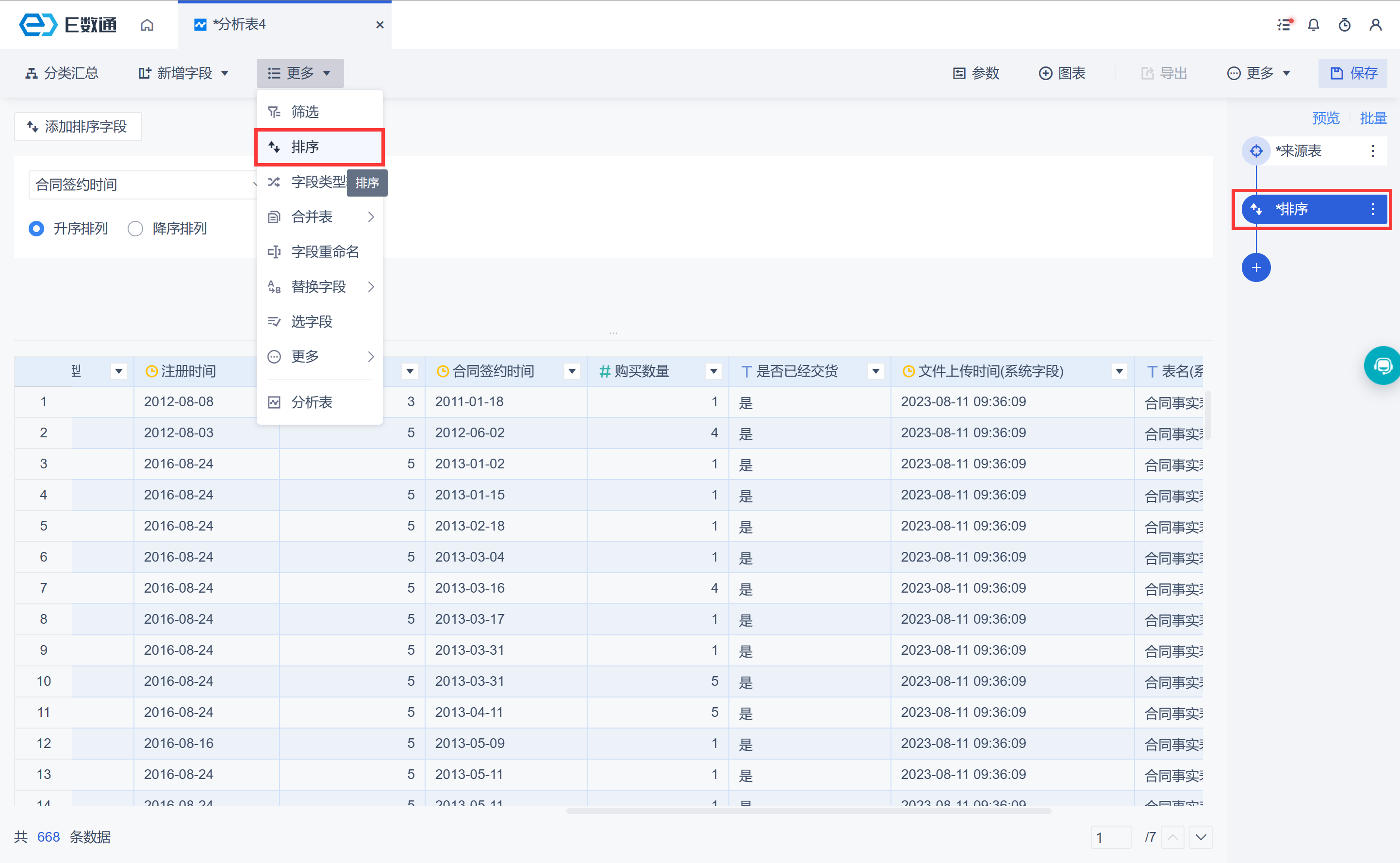Click the 预览 link
The width and height of the screenshot is (1400, 863).
pos(1325,118)
